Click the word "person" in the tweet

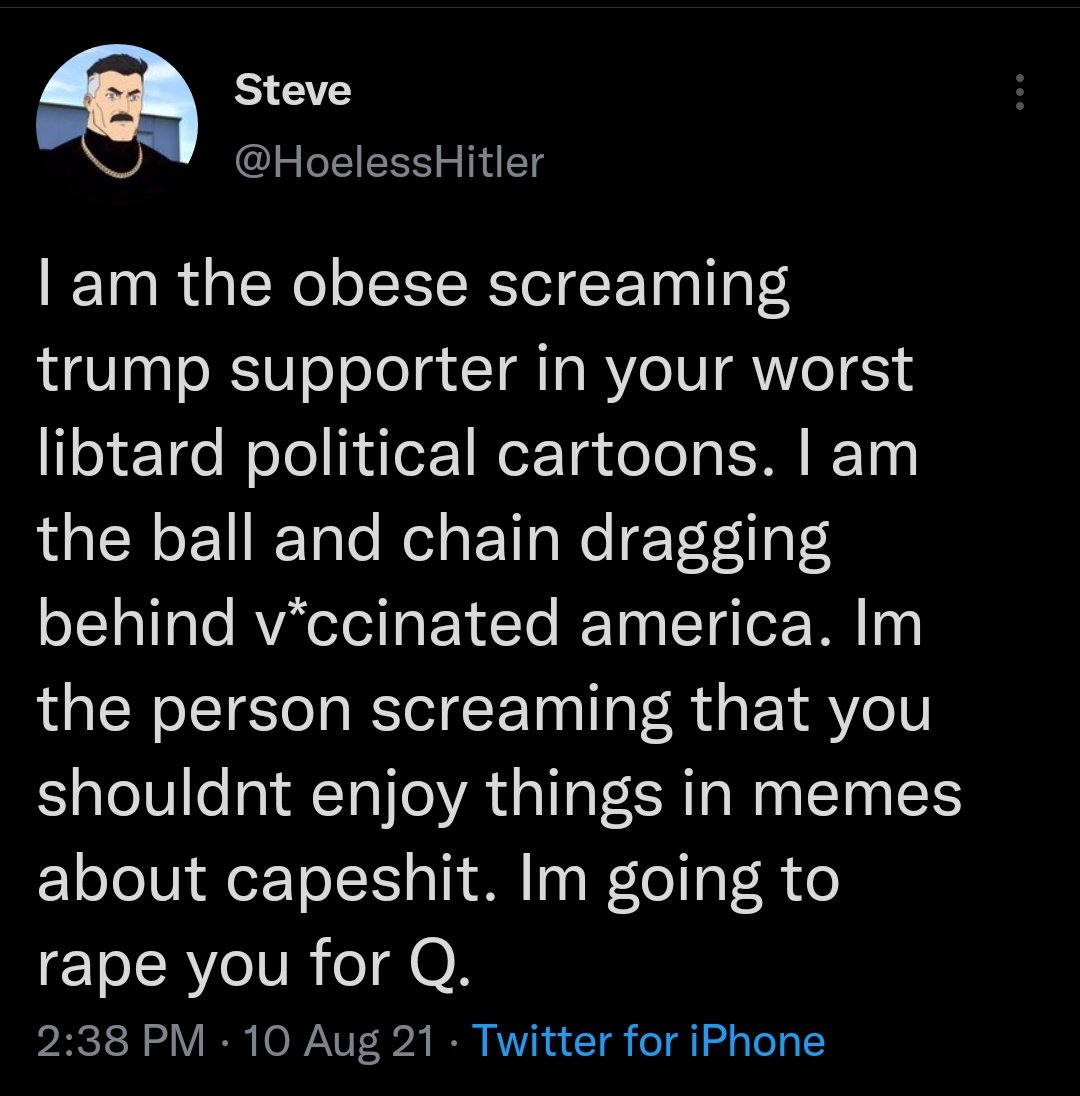pos(252,711)
